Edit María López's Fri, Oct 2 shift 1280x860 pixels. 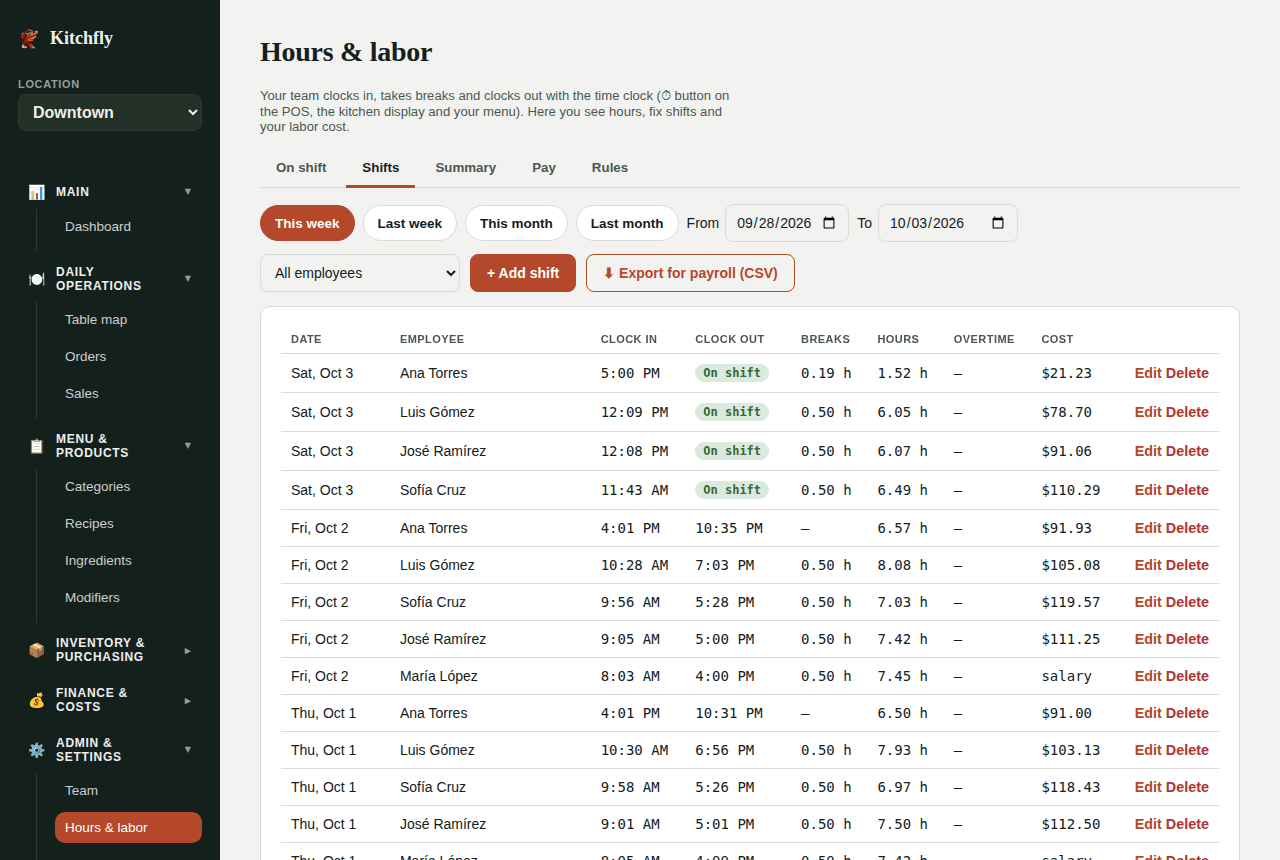pyautogui.click(x=1148, y=676)
